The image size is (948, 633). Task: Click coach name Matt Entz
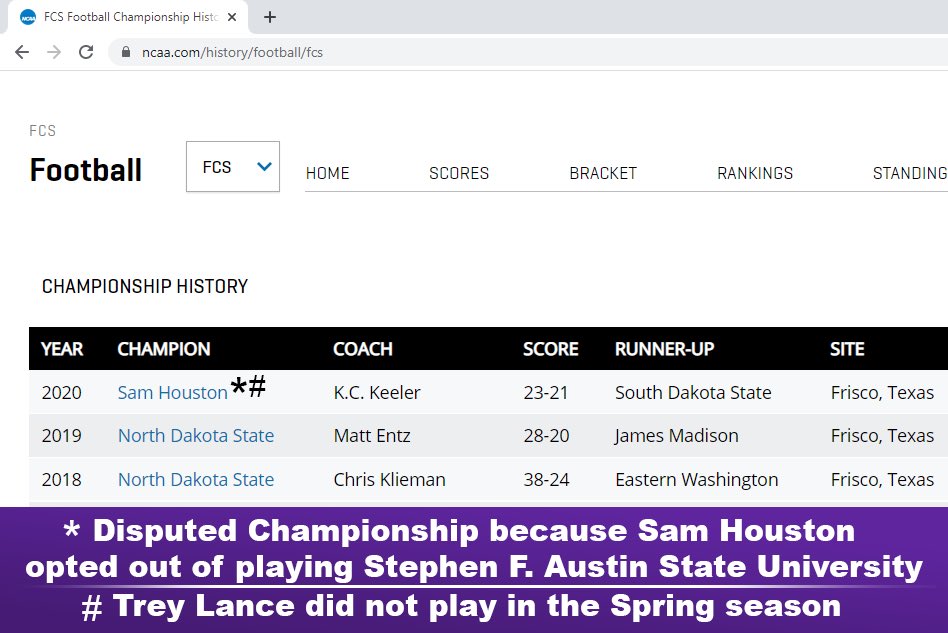(x=372, y=436)
